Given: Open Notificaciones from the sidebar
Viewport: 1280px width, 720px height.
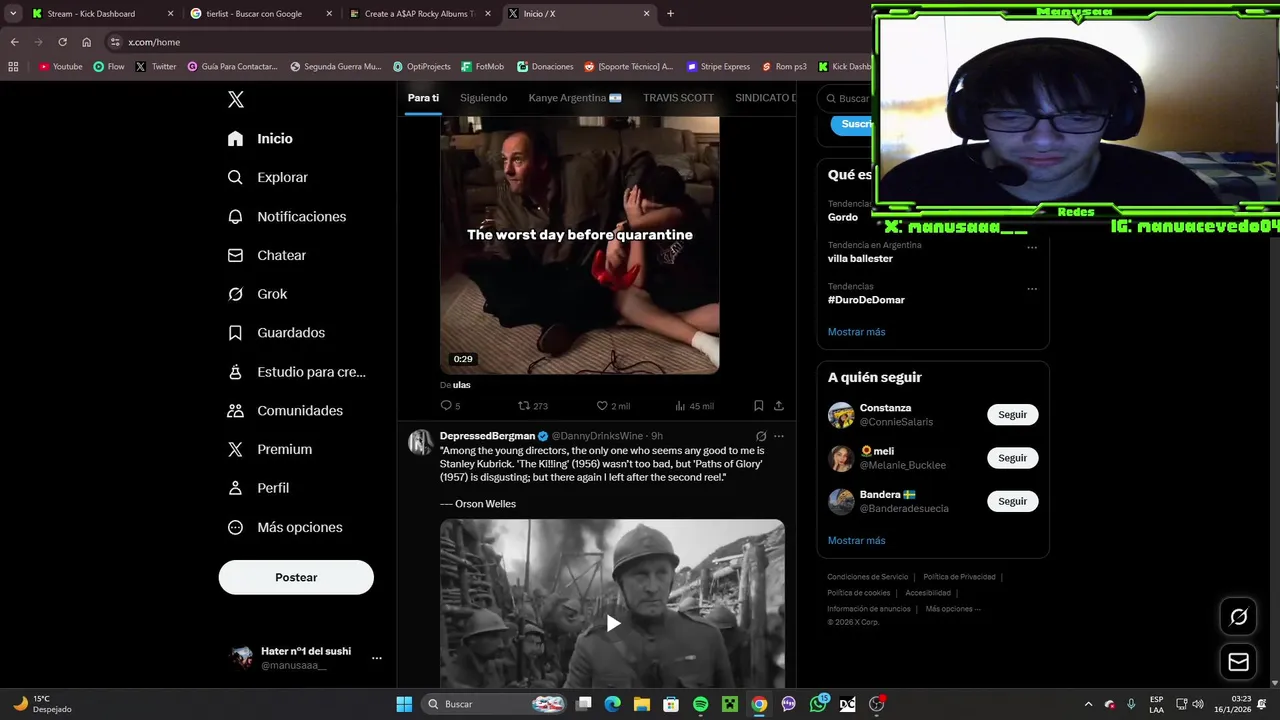Looking at the screenshot, I should (x=286, y=216).
